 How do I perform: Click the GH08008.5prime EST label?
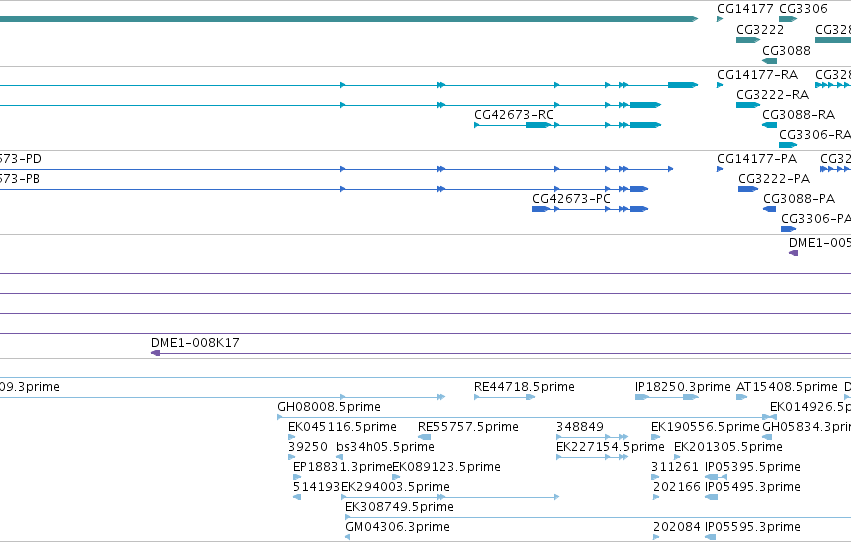[329, 407]
